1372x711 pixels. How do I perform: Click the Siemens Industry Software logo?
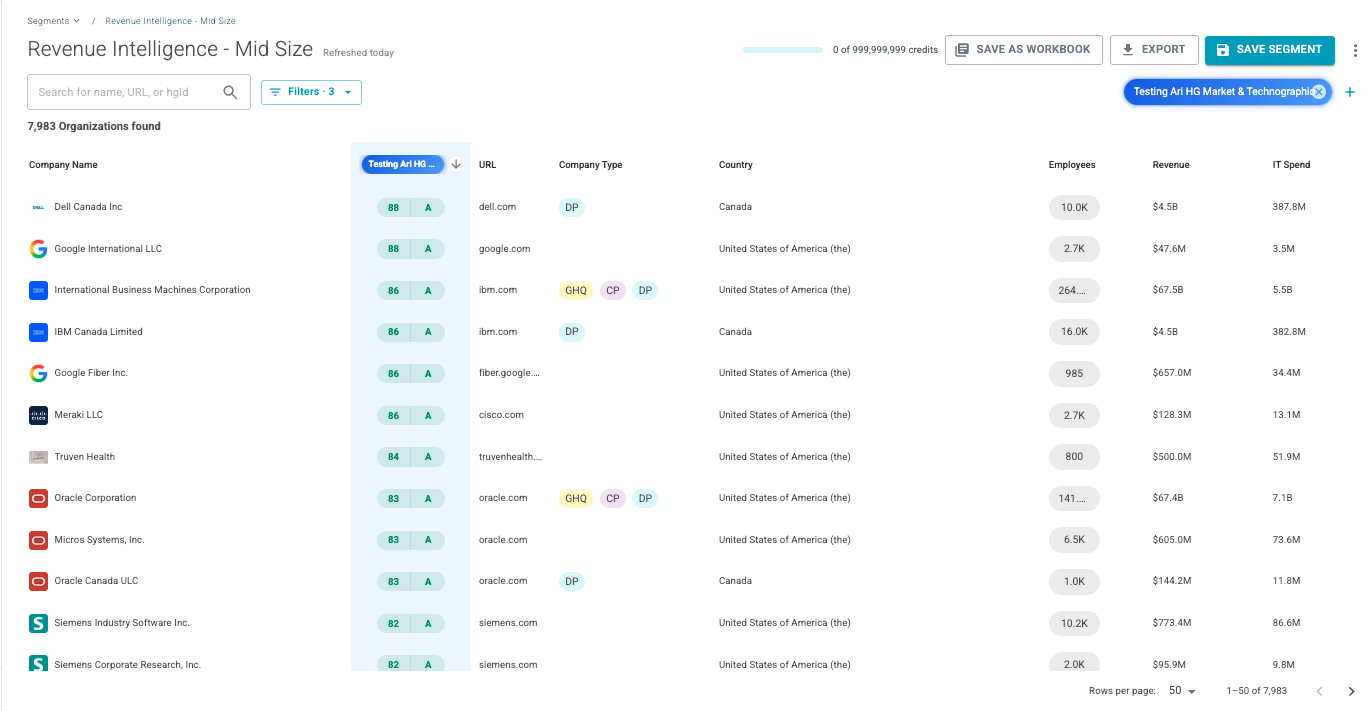pyautogui.click(x=38, y=623)
